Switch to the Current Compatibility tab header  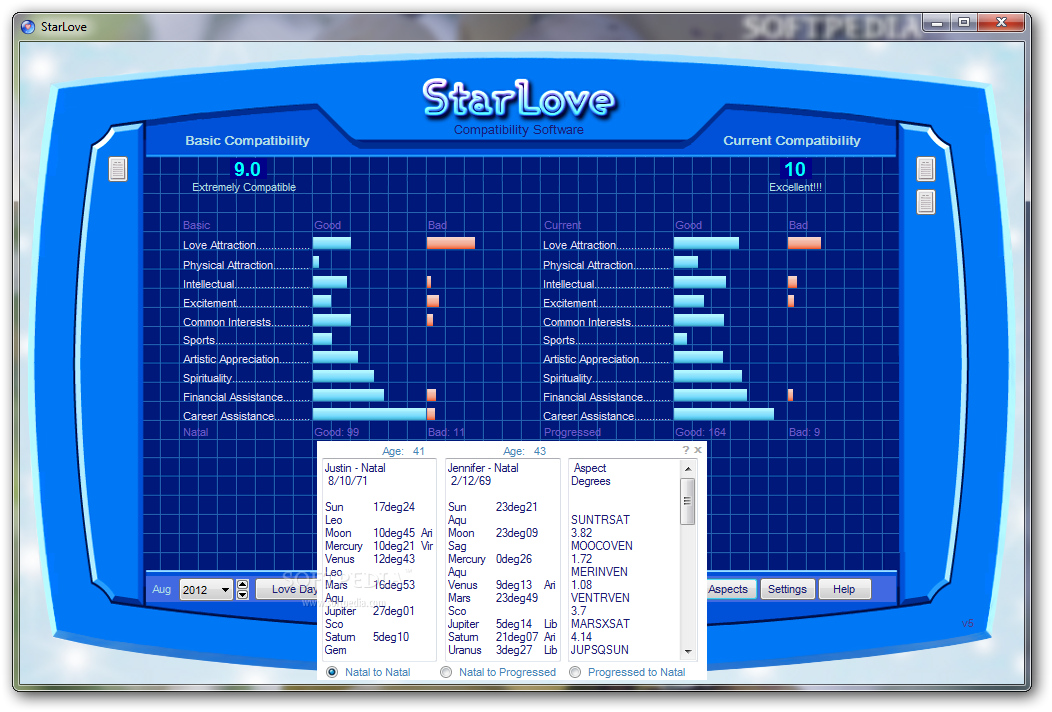[792, 140]
